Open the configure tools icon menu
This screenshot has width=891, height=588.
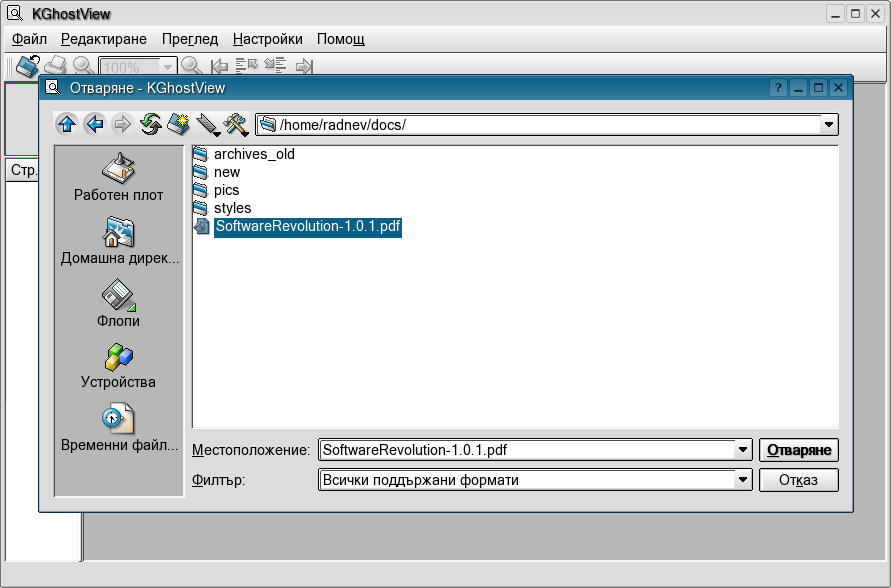pos(236,125)
